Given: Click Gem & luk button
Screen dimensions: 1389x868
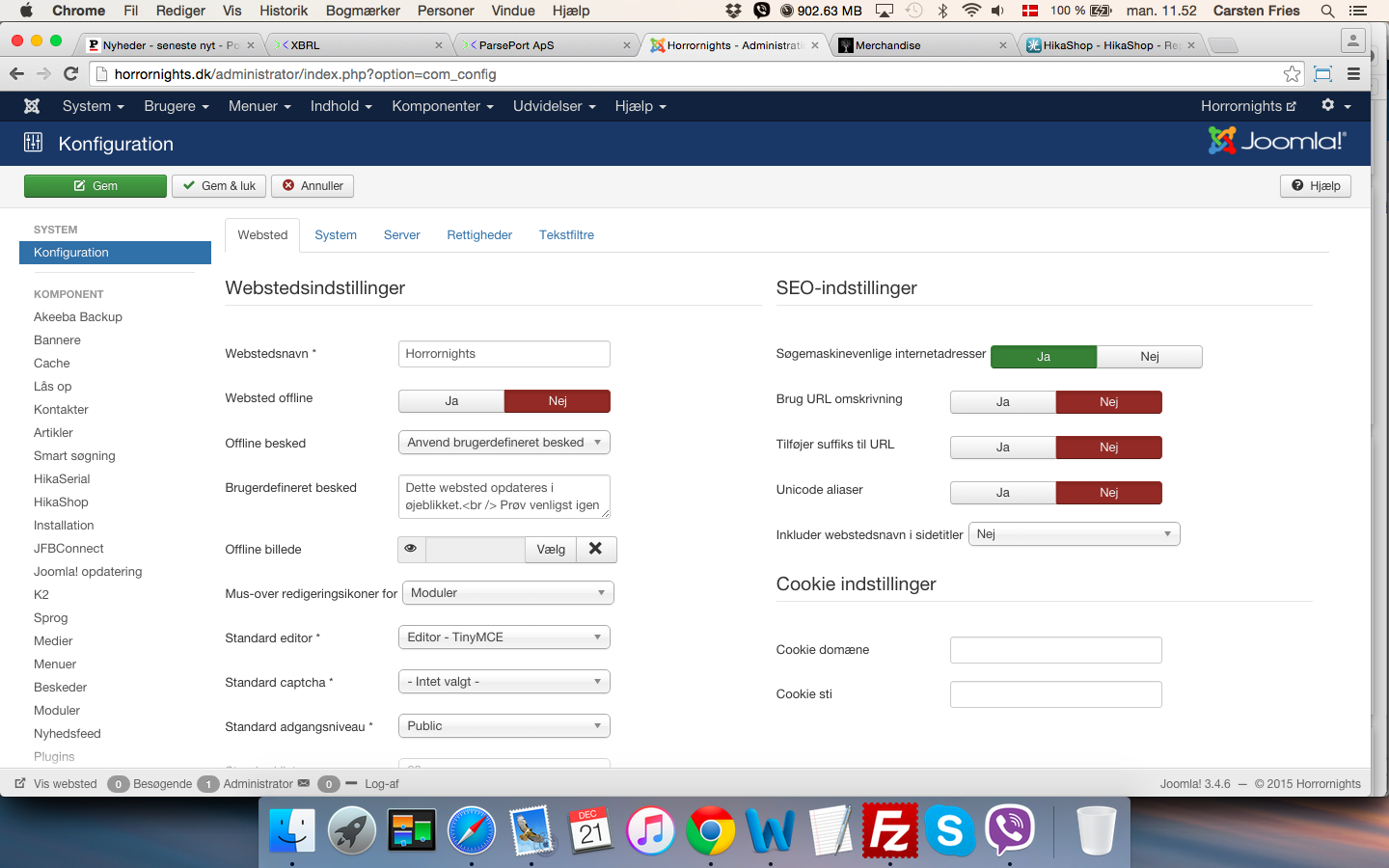Looking at the screenshot, I should [219, 186].
